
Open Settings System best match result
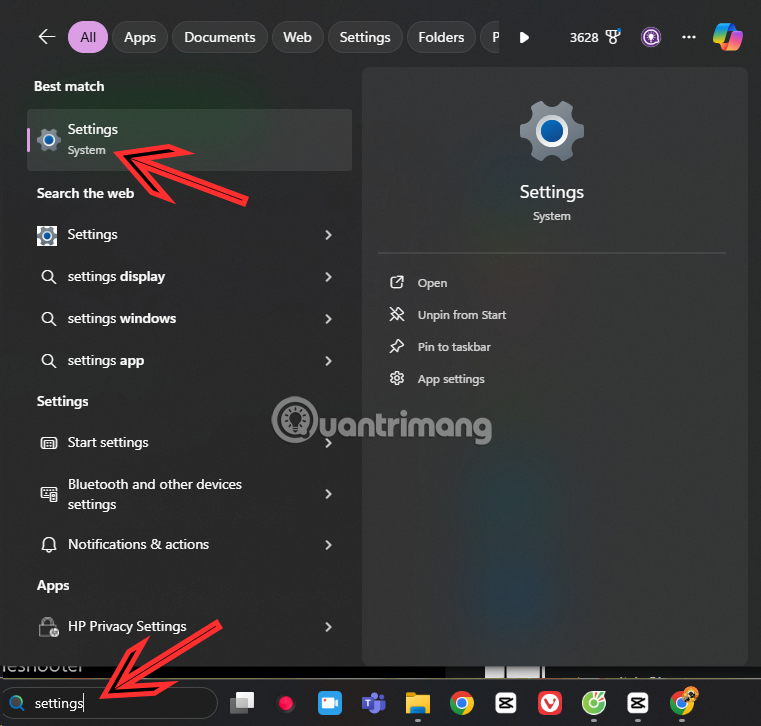(189, 140)
